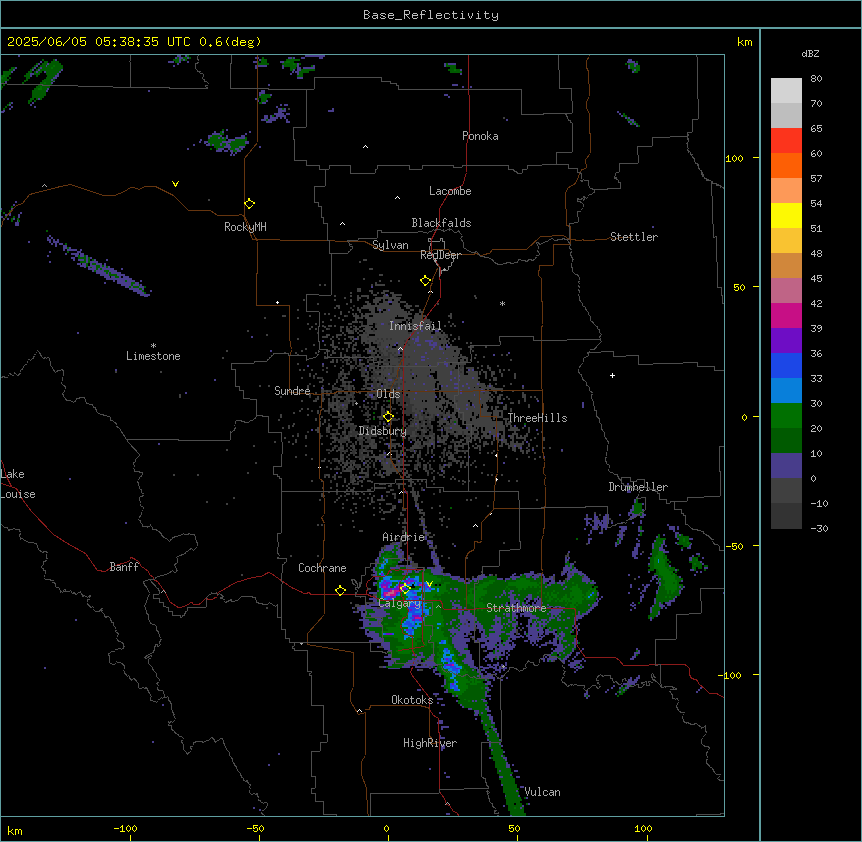Pick the light orange 57 to 54 dBZ swatch
This screenshot has width=862, height=842.
(x=786, y=191)
